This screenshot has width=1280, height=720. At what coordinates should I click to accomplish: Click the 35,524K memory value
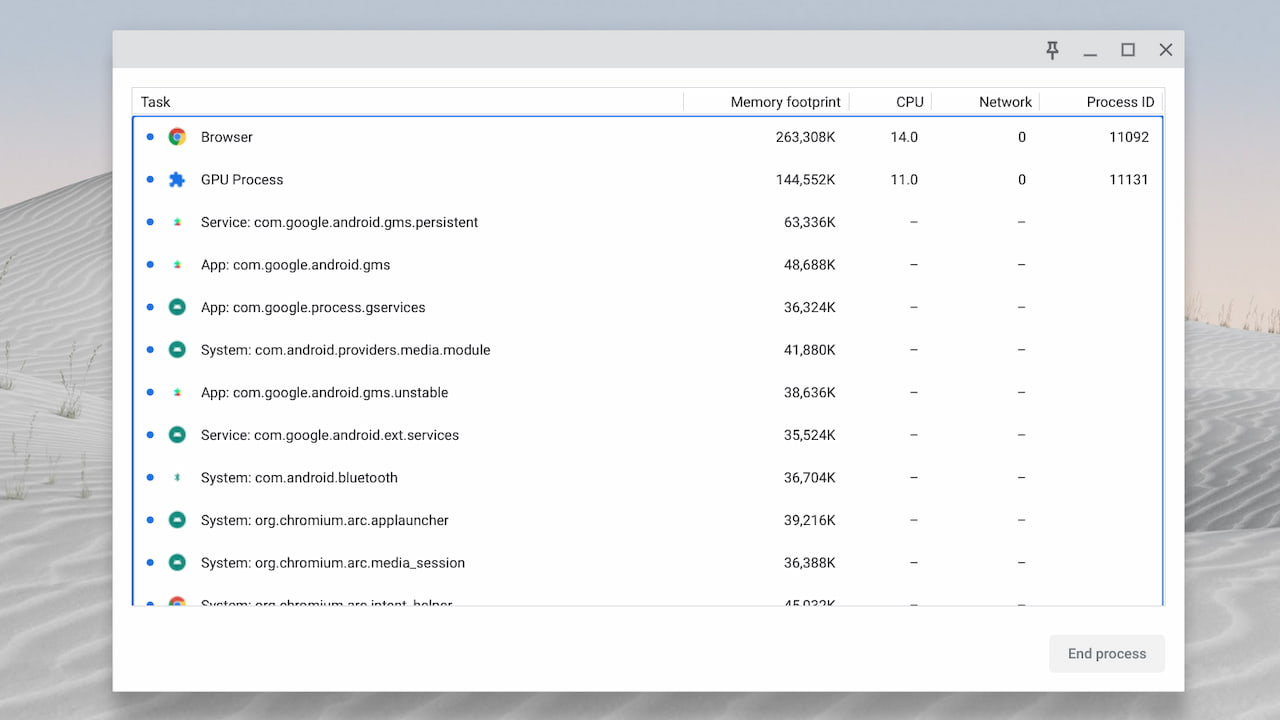tap(809, 435)
